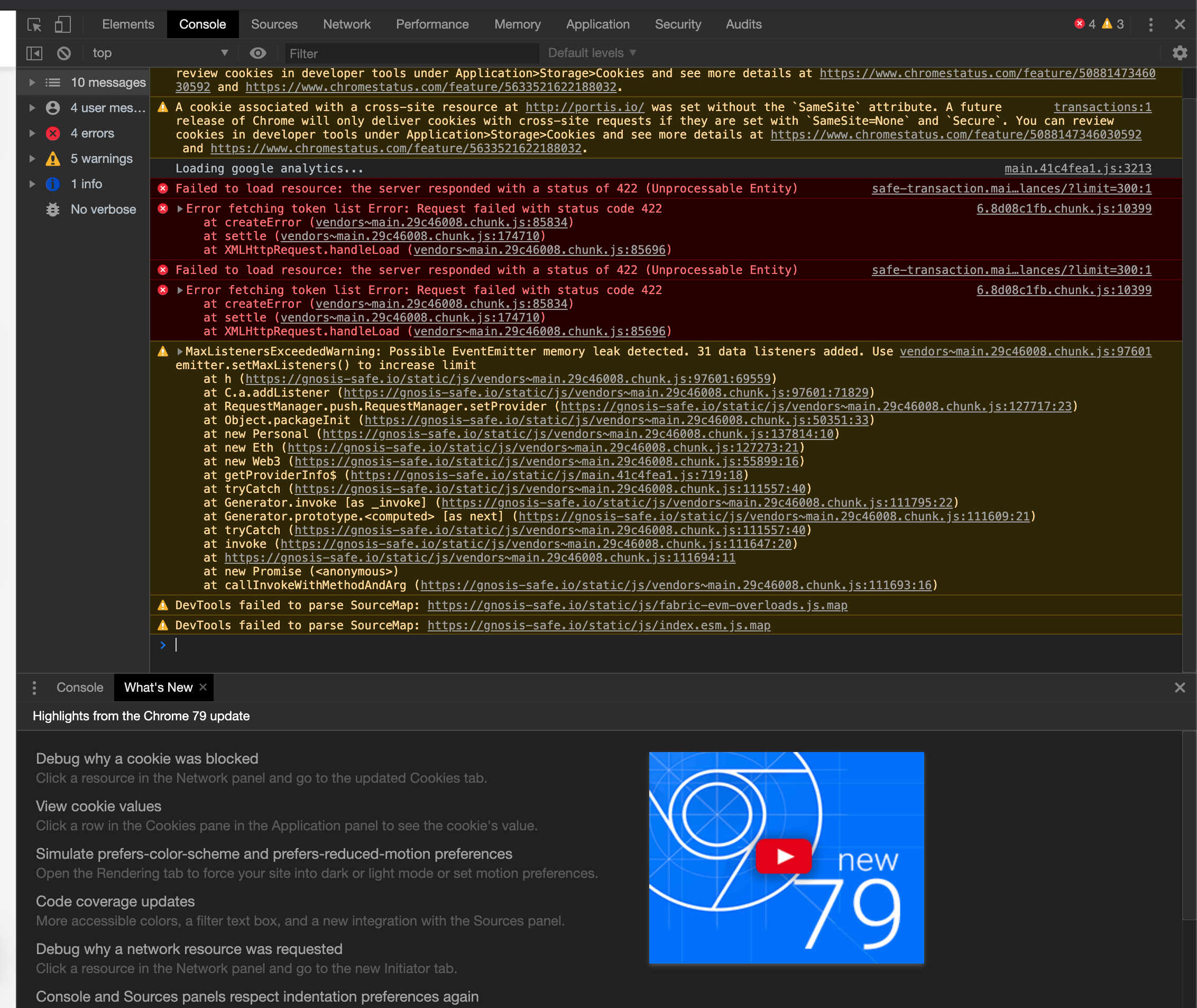Click the red error count badge
The height and width of the screenshot is (1008, 1197).
1084,24
